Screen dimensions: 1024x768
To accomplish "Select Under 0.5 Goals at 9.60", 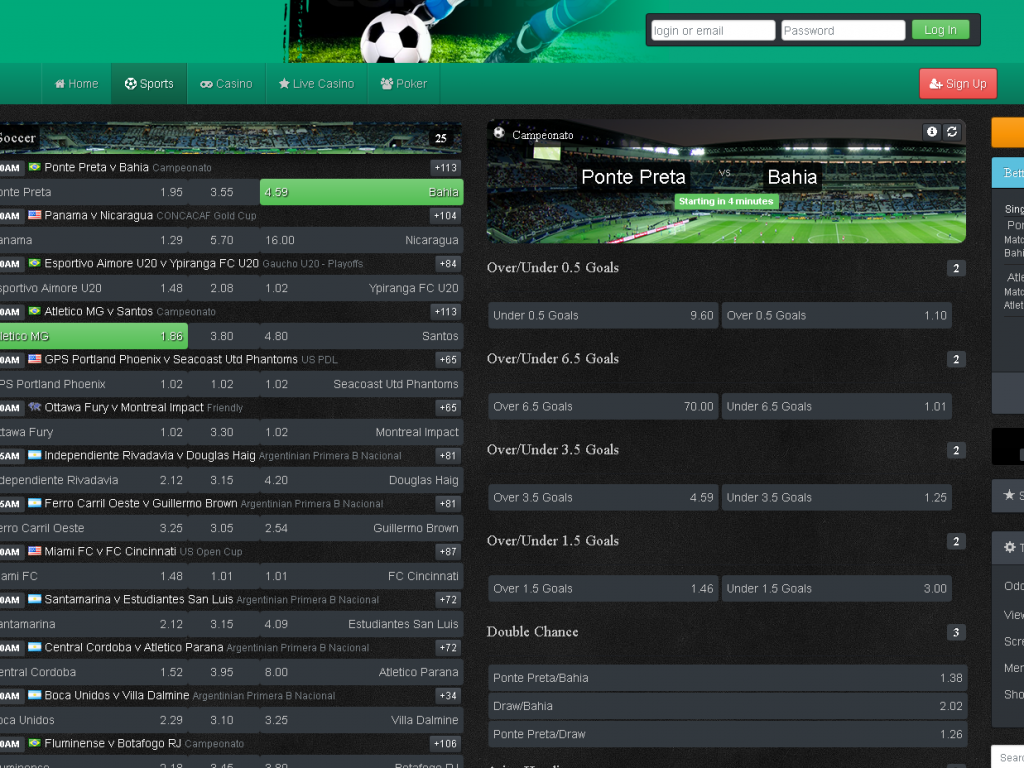I will tap(603, 315).
